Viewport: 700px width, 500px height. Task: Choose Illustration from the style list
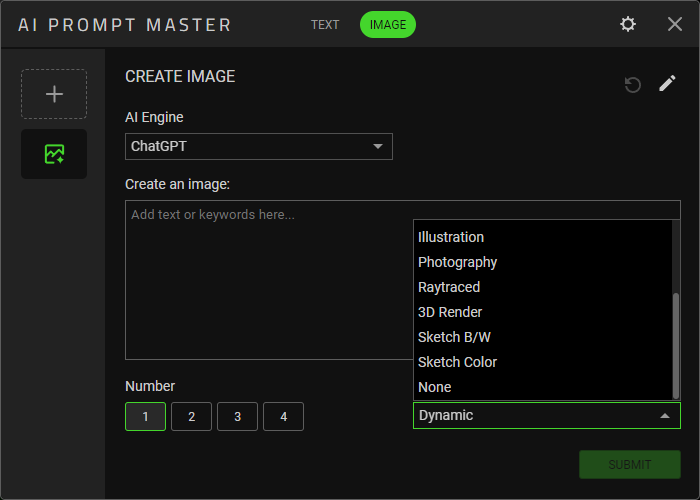tap(451, 237)
